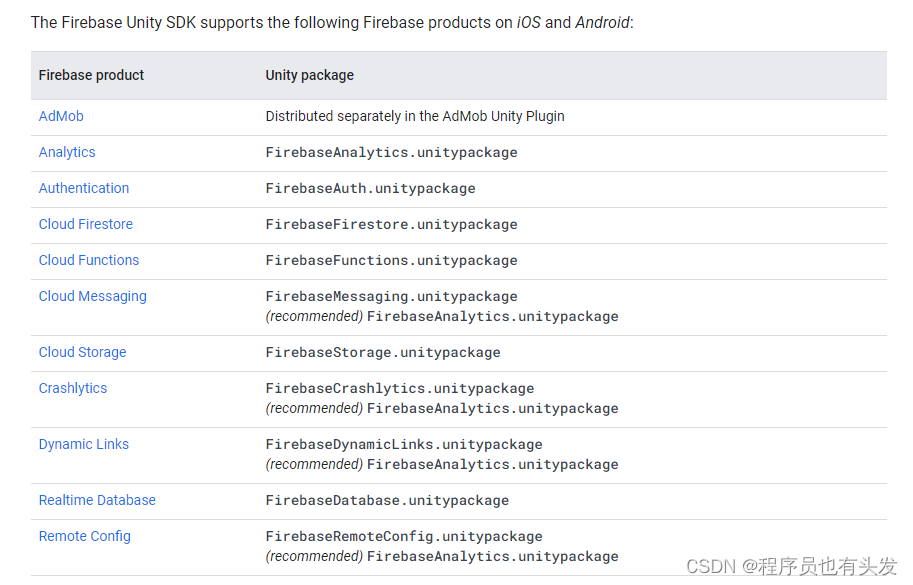Open the Realtime Database link
This screenshot has height=585, width=913.
(x=97, y=501)
